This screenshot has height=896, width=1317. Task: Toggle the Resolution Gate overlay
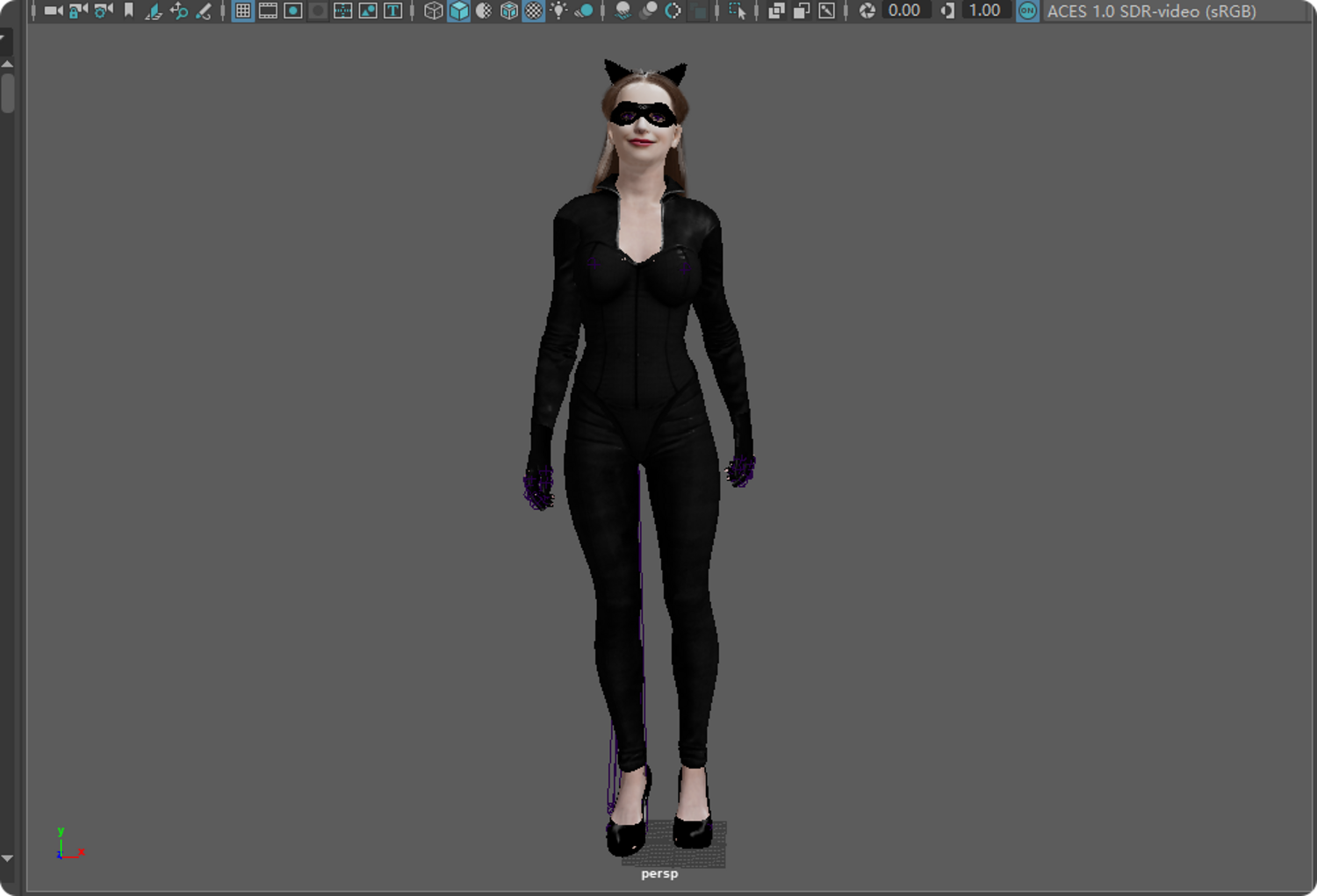293,11
